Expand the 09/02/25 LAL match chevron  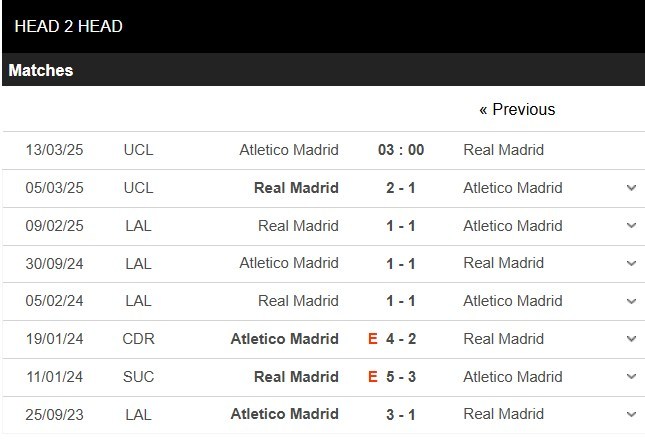coord(631,225)
